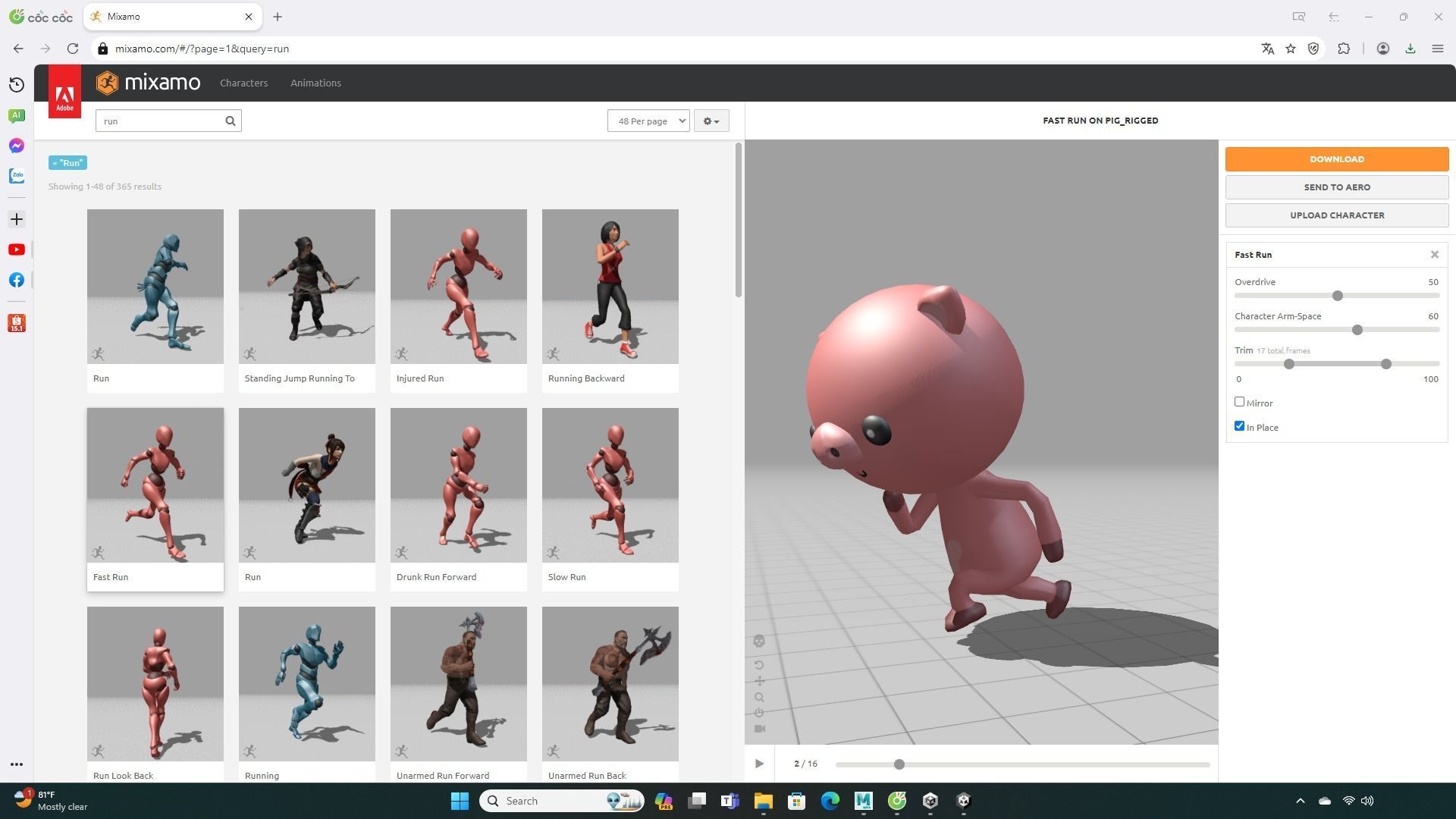Open the browser extensions puzzle icon
This screenshot has height=819, width=1456.
[x=1344, y=49]
